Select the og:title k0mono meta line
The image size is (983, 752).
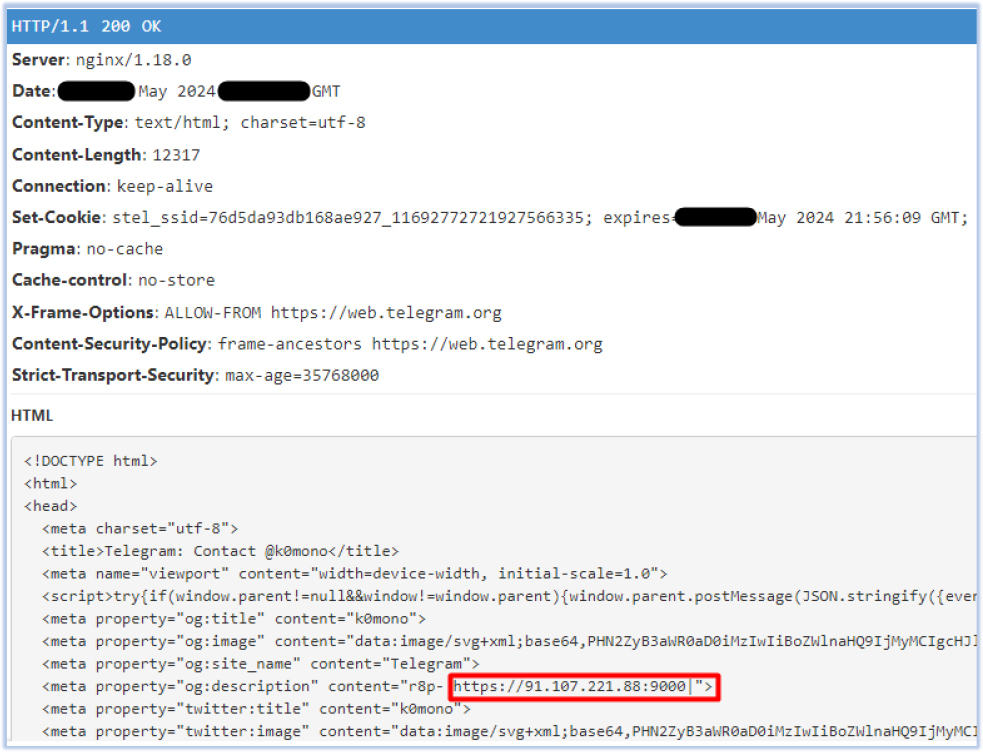(234, 619)
